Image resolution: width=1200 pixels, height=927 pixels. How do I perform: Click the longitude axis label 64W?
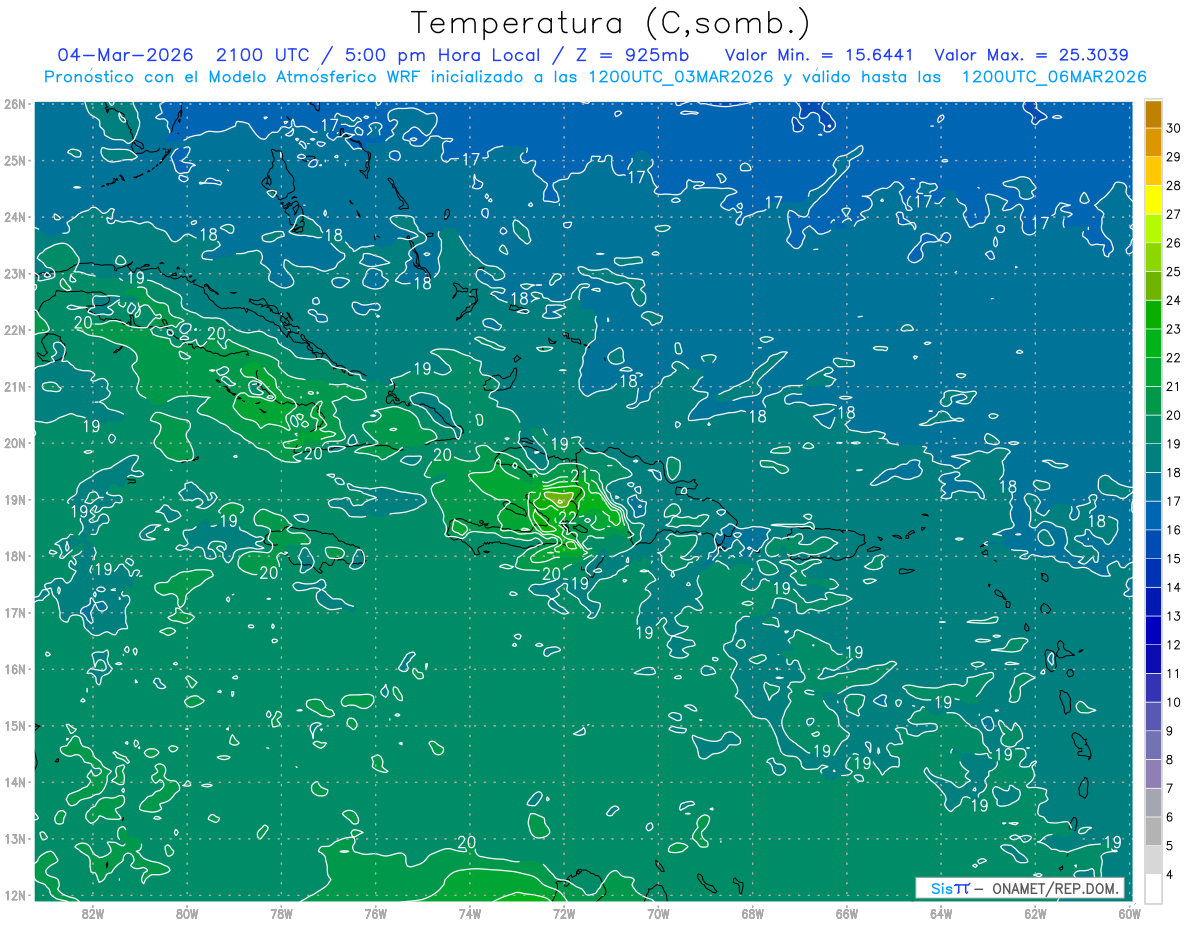click(x=941, y=912)
